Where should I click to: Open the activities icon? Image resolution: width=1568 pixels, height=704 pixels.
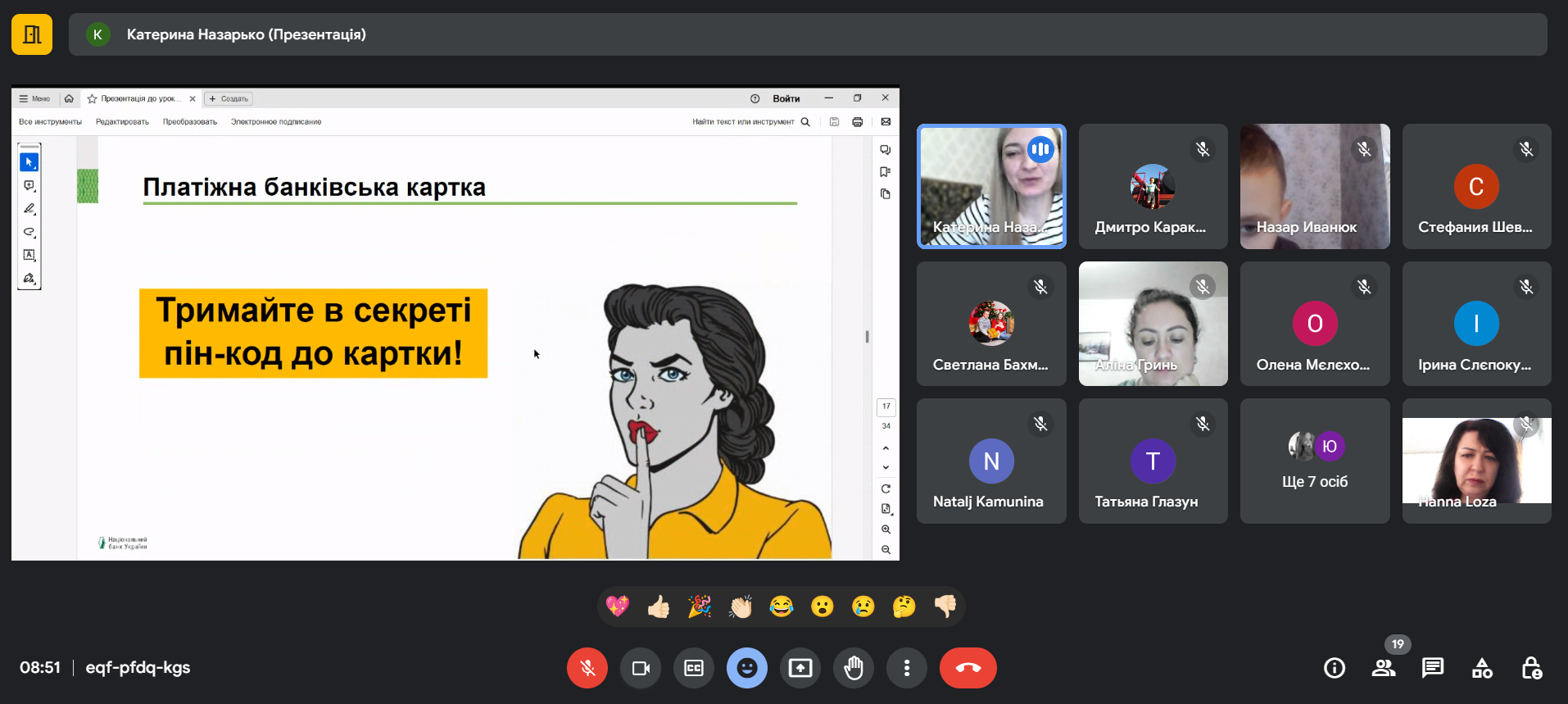1482,668
